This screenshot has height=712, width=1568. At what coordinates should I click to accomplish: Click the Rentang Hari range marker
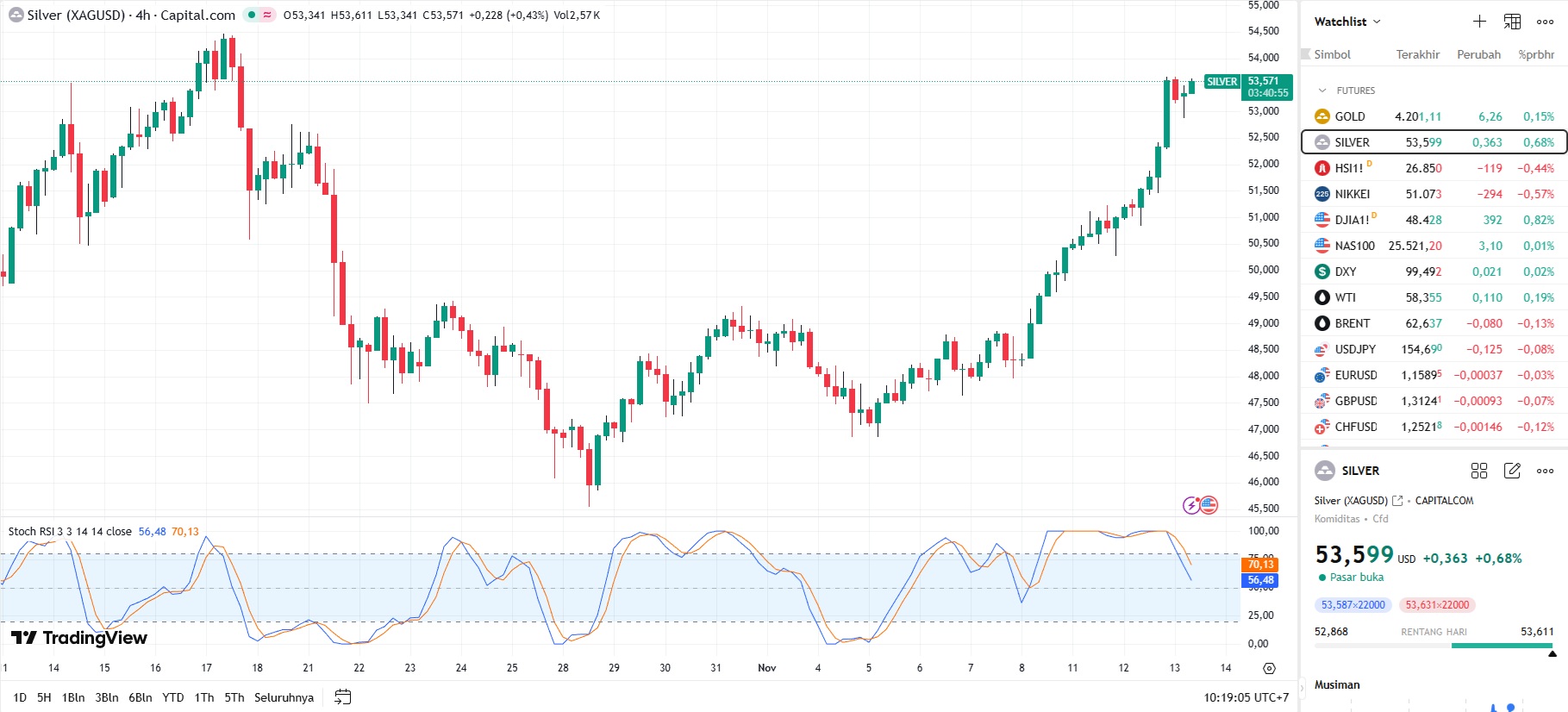[1552, 653]
